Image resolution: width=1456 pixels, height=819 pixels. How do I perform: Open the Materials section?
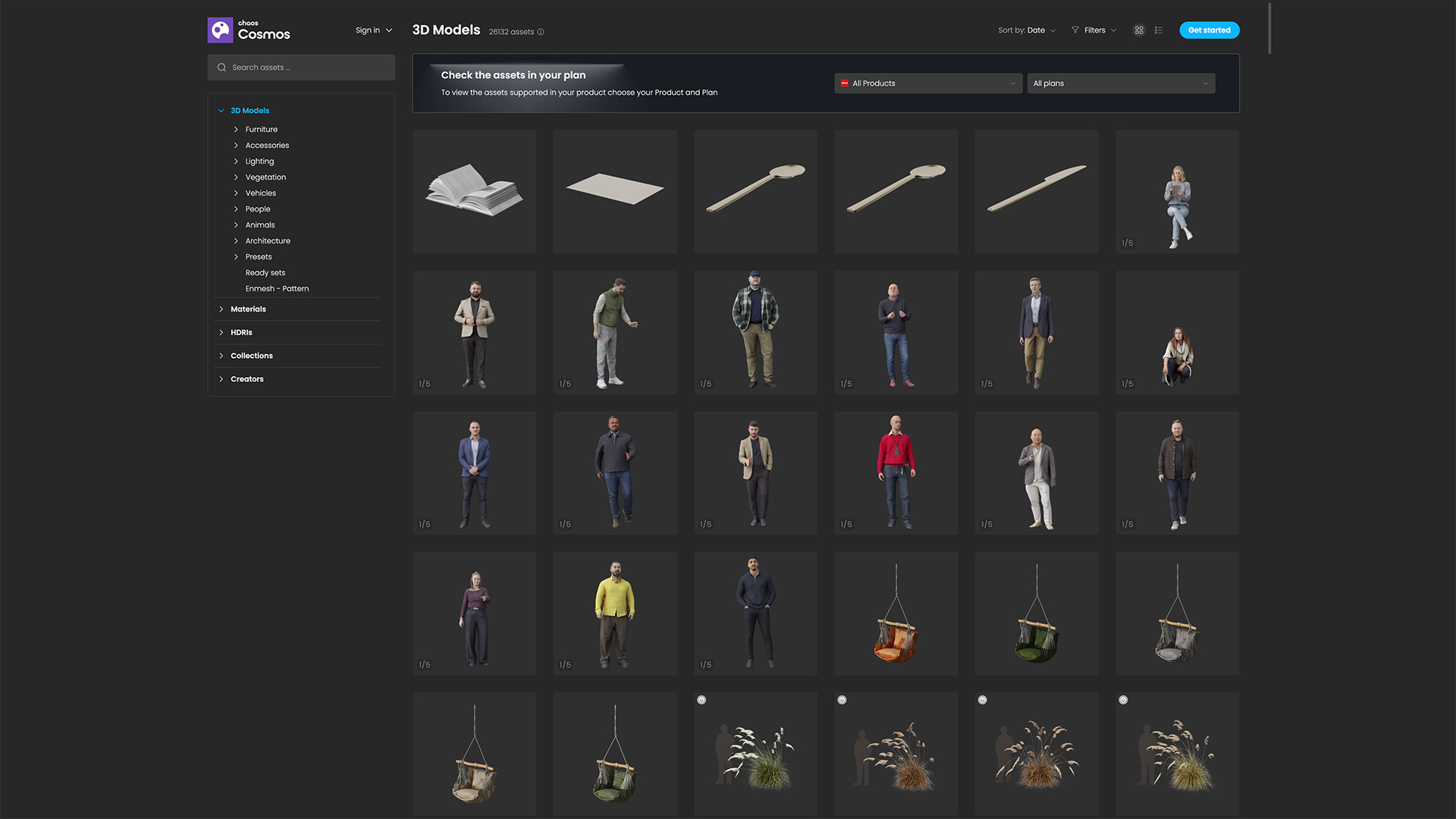(x=248, y=309)
